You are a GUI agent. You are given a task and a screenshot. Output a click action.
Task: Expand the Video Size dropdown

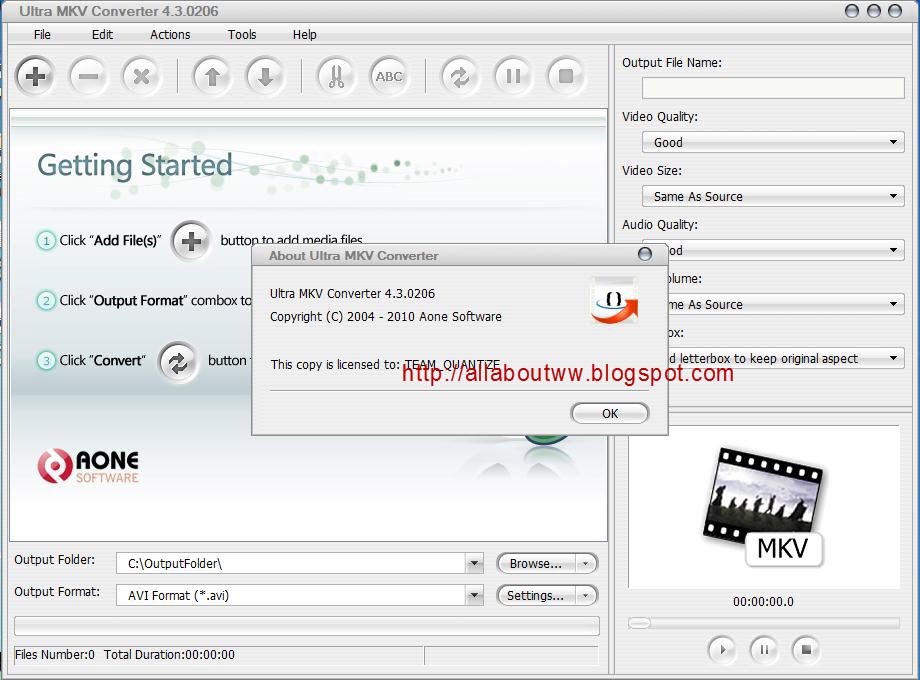[x=893, y=196]
